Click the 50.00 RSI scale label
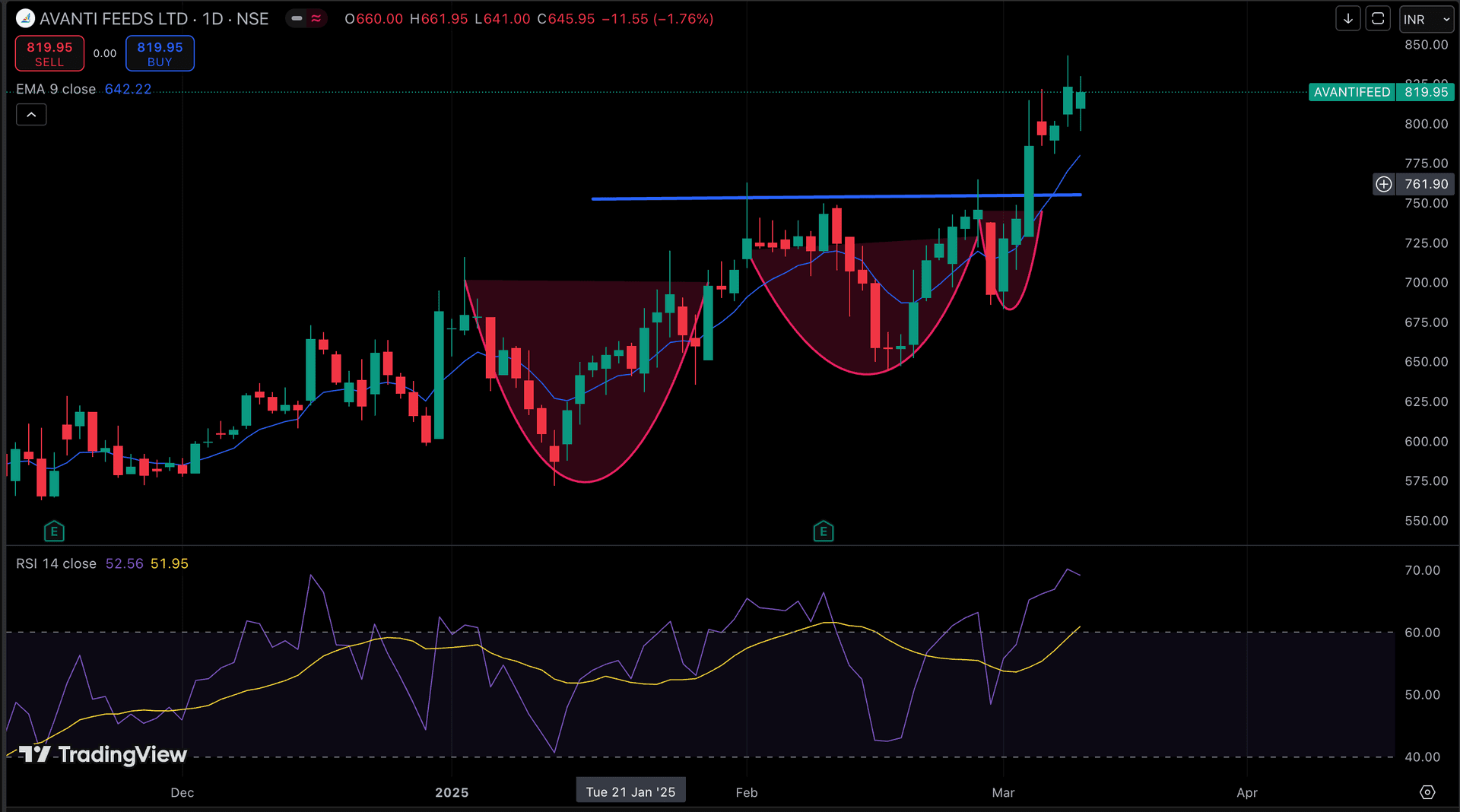Image resolution: width=1460 pixels, height=812 pixels. tap(1423, 695)
